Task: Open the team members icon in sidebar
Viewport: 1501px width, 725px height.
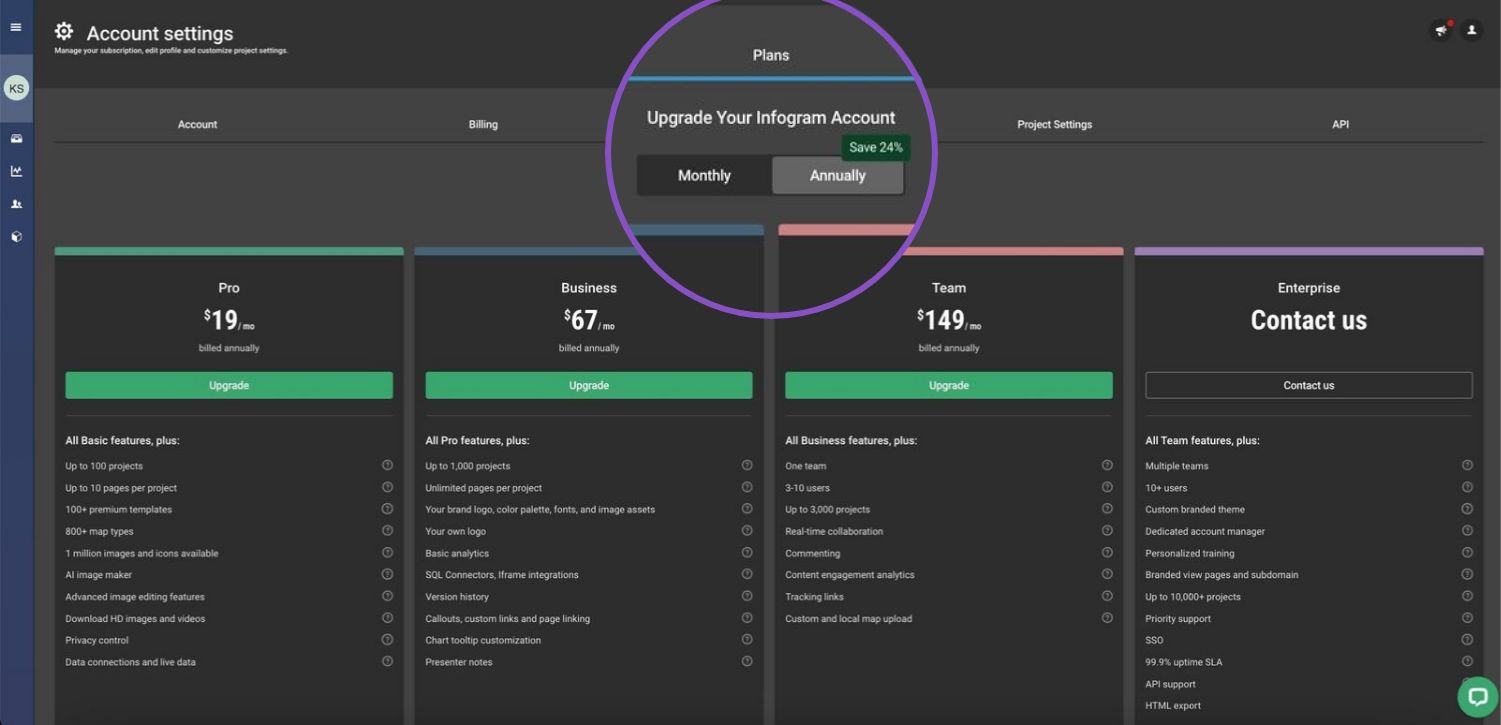Action: 16,204
